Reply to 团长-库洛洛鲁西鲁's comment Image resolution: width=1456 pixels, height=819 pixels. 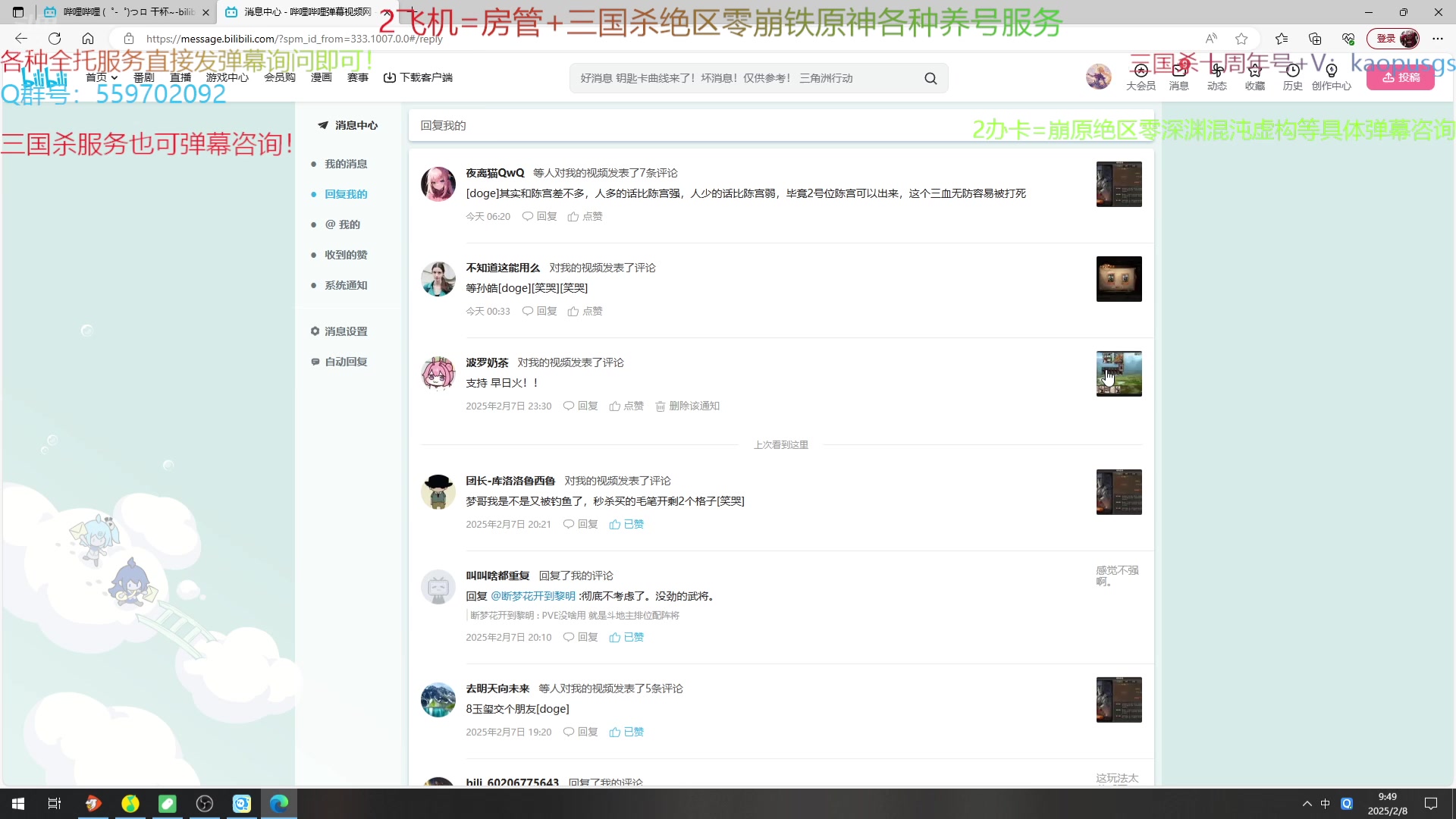pos(580,525)
